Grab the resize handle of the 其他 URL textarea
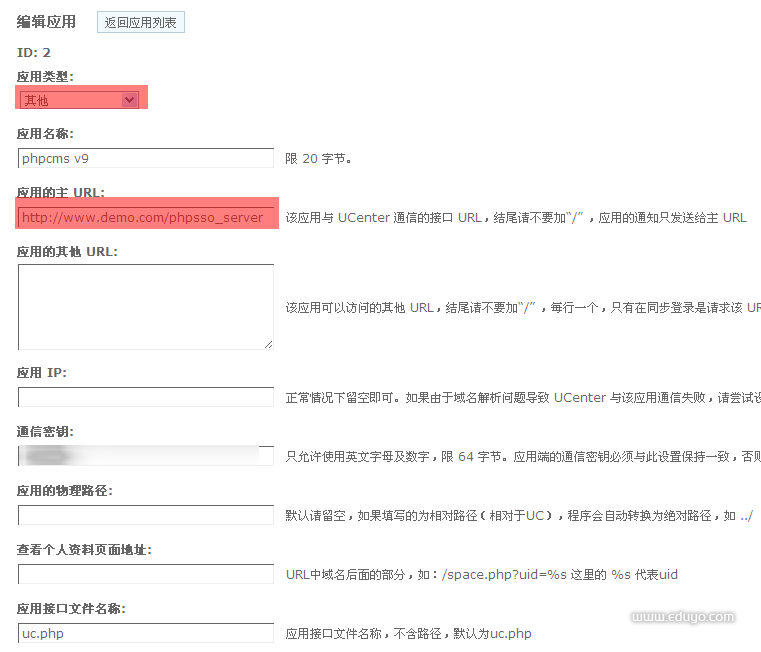The width and height of the screenshot is (761, 652). coord(268,344)
